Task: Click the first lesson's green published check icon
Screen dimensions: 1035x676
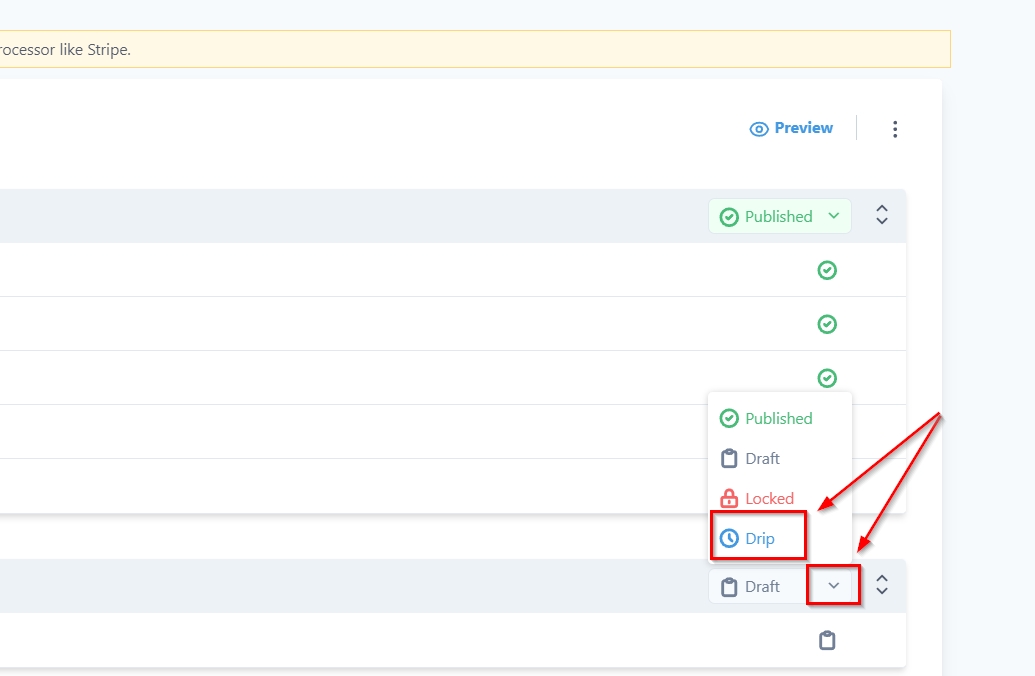Action: (826, 270)
